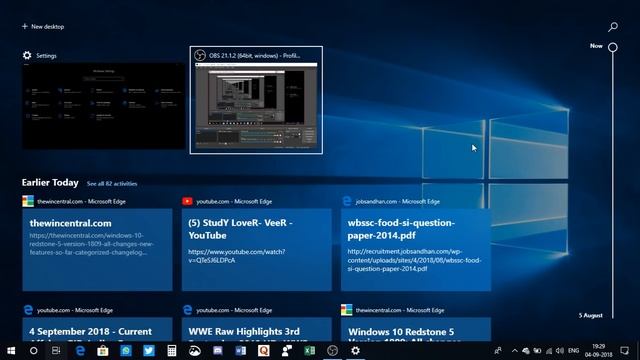Open WhatsApp from the taskbar

pyautogui.click(x=126, y=351)
